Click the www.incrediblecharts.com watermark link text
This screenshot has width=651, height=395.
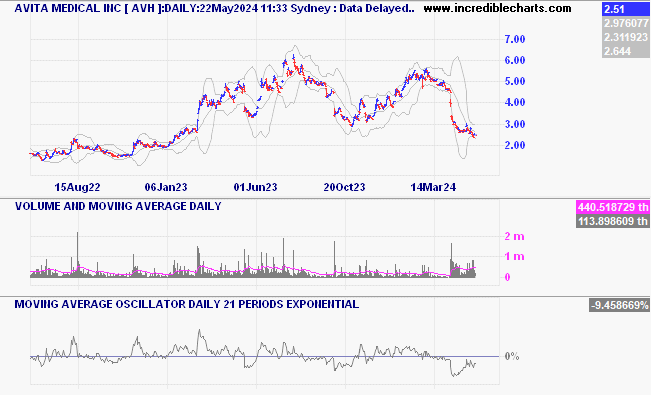[x=497, y=8]
